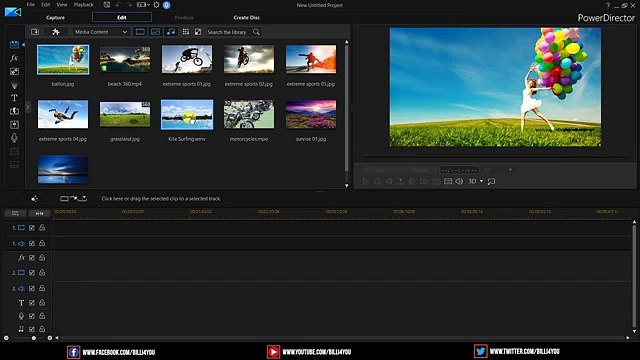Click the search magnifier icon
The height and width of the screenshot is (360, 640).
[x=256, y=32]
